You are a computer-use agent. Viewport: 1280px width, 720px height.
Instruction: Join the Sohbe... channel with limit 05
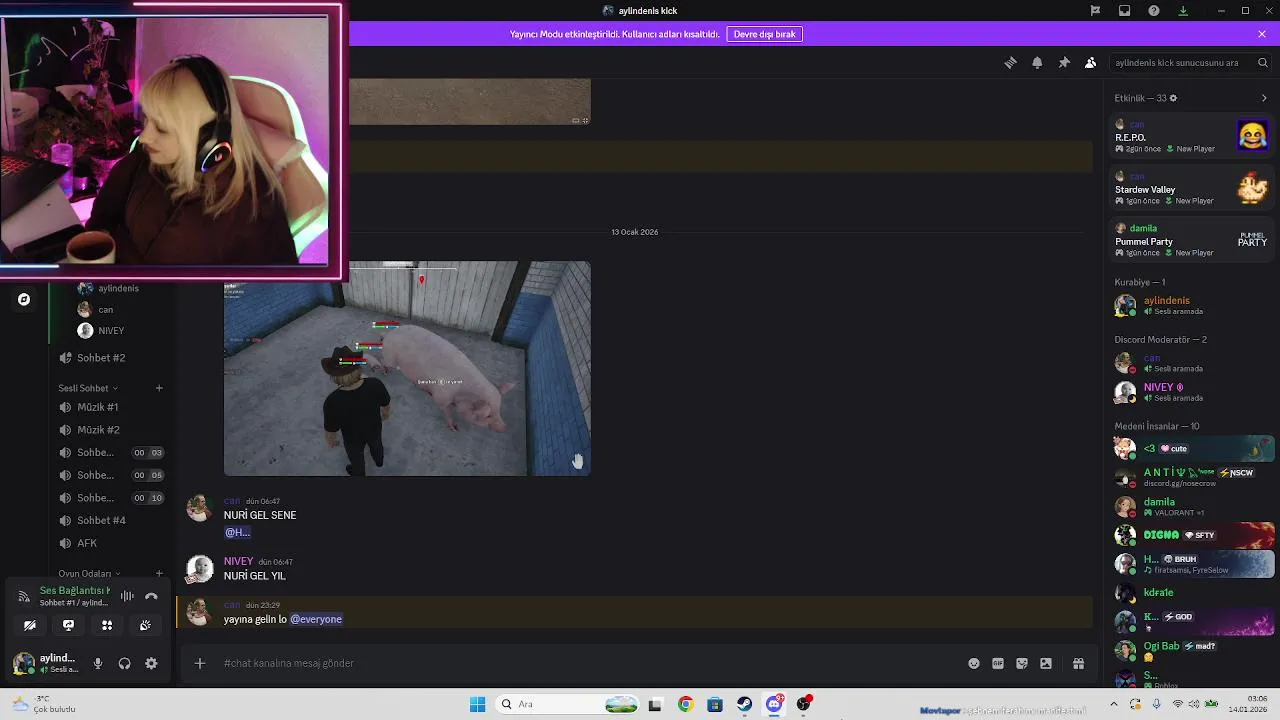(x=108, y=475)
